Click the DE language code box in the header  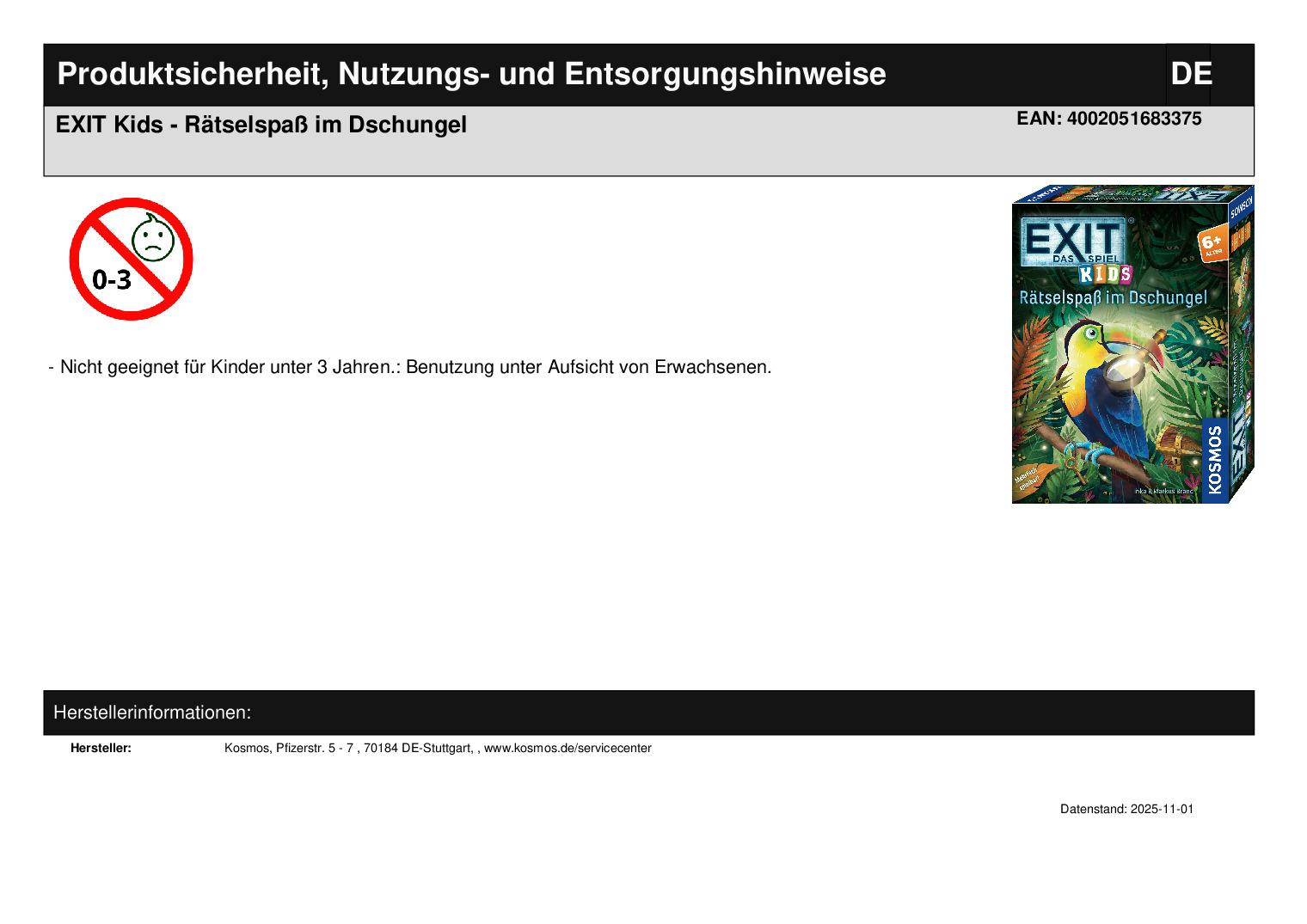[1190, 75]
